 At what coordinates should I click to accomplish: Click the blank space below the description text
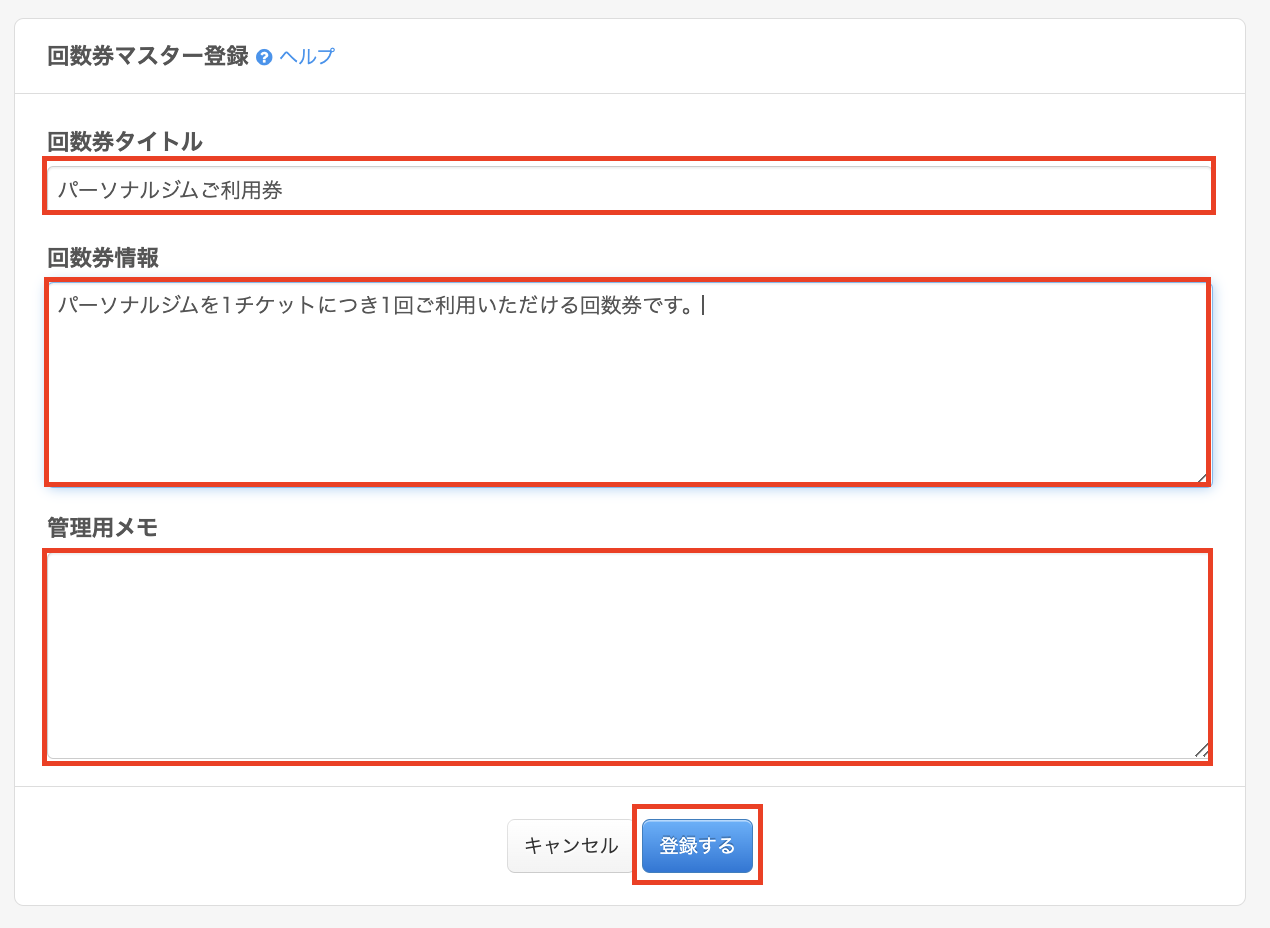[x=628, y=410]
